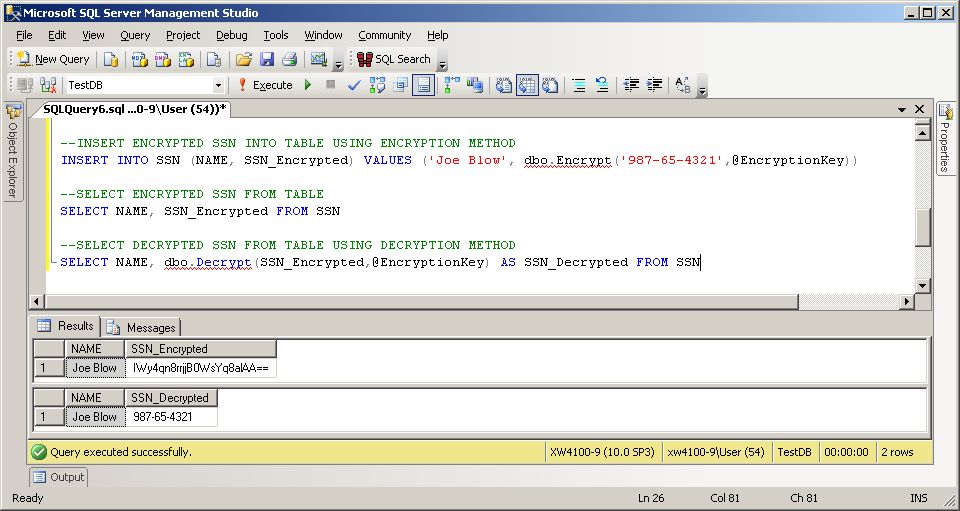The height and width of the screenshot is (511, 960).
Task: Select the 987-65-4321 result cell
Action: point(171,417)
